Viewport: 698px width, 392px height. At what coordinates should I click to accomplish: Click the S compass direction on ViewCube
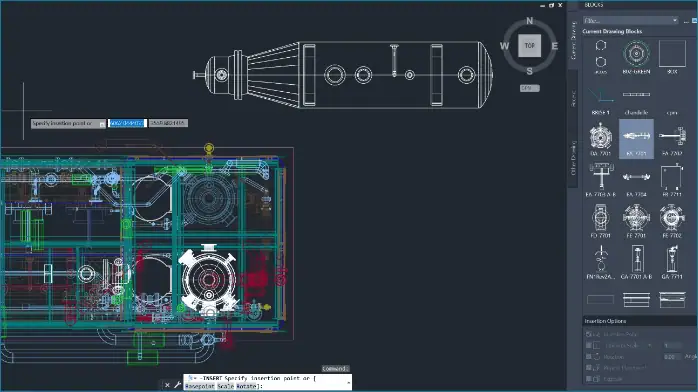[529, 71]
